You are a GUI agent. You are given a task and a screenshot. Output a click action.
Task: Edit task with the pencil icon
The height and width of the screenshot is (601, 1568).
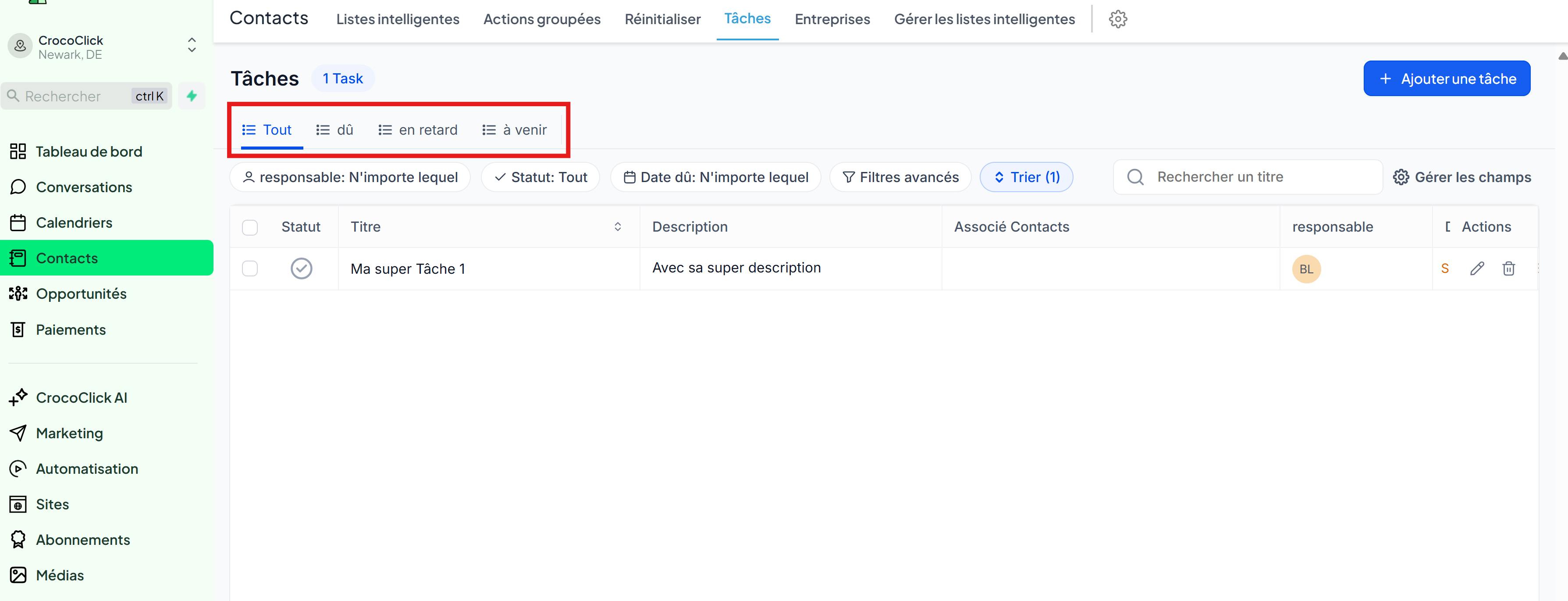tap(1477, 268)
